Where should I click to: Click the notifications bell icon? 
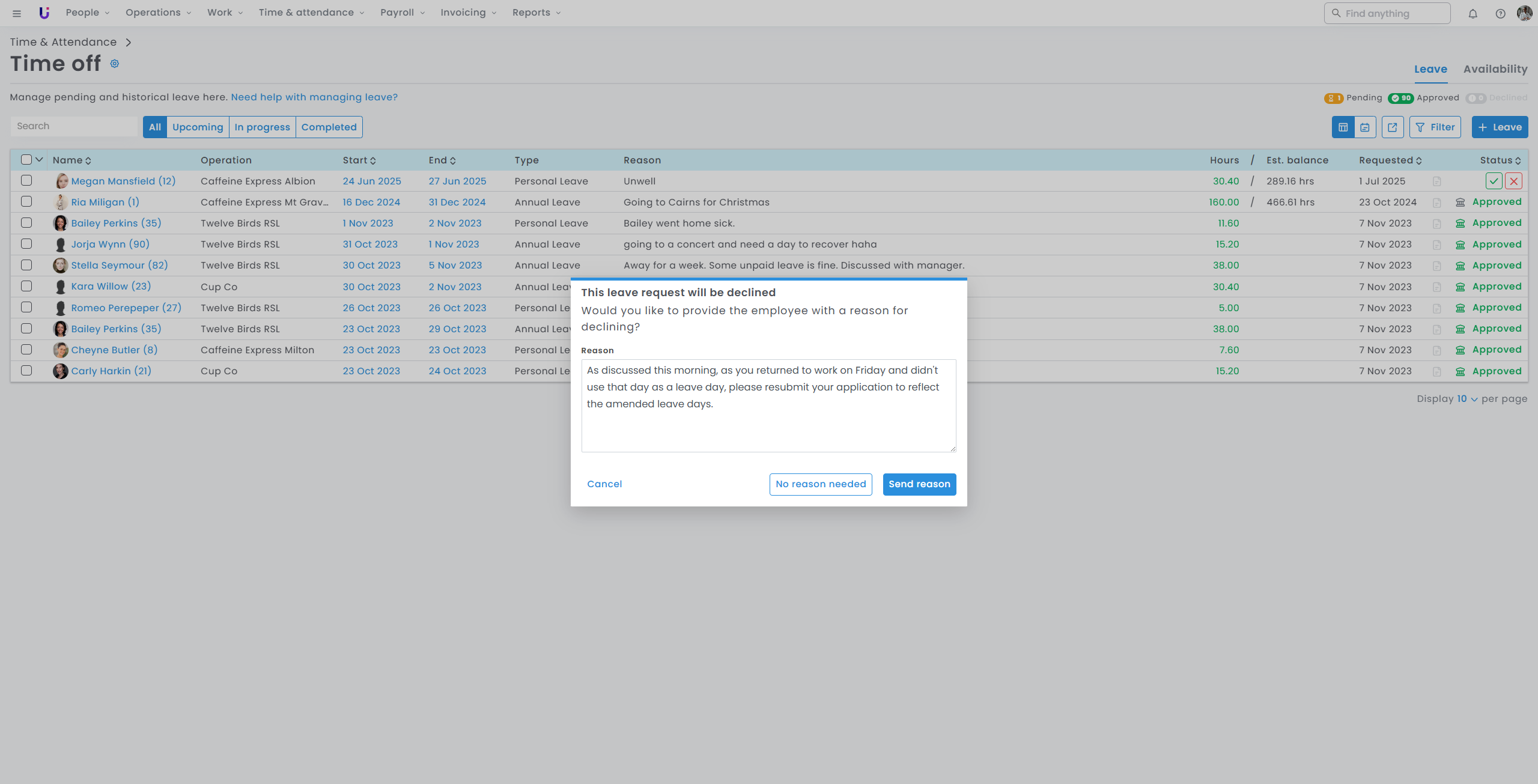[x=1473, y=13]
